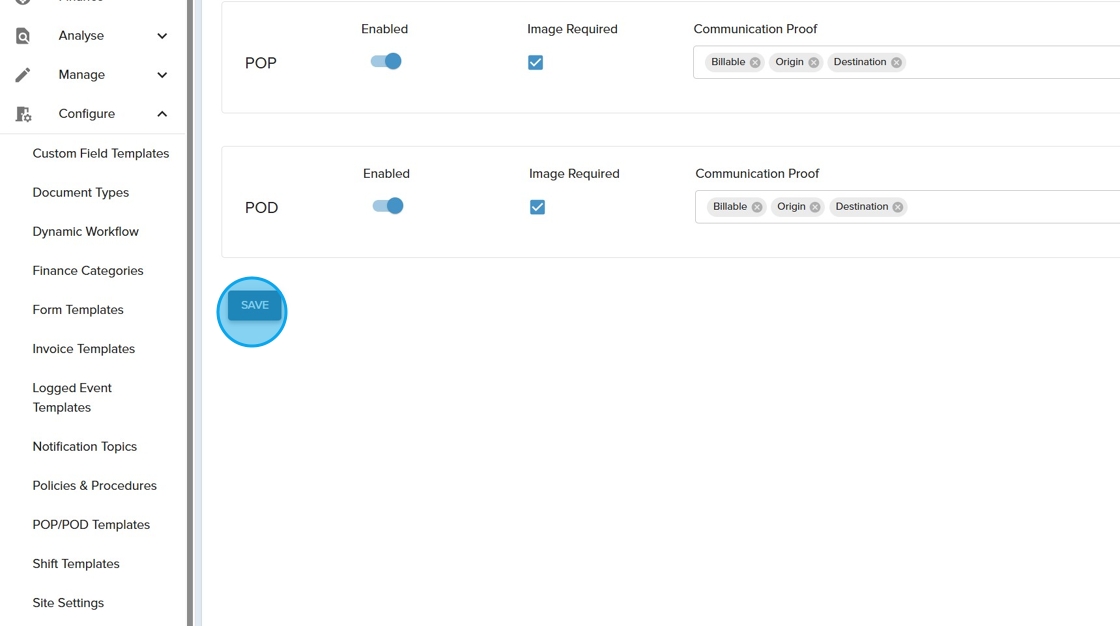The image size is (1120, 626).
Task: Remove Billable chip from POP communication proof
Action: click(755, 63)
